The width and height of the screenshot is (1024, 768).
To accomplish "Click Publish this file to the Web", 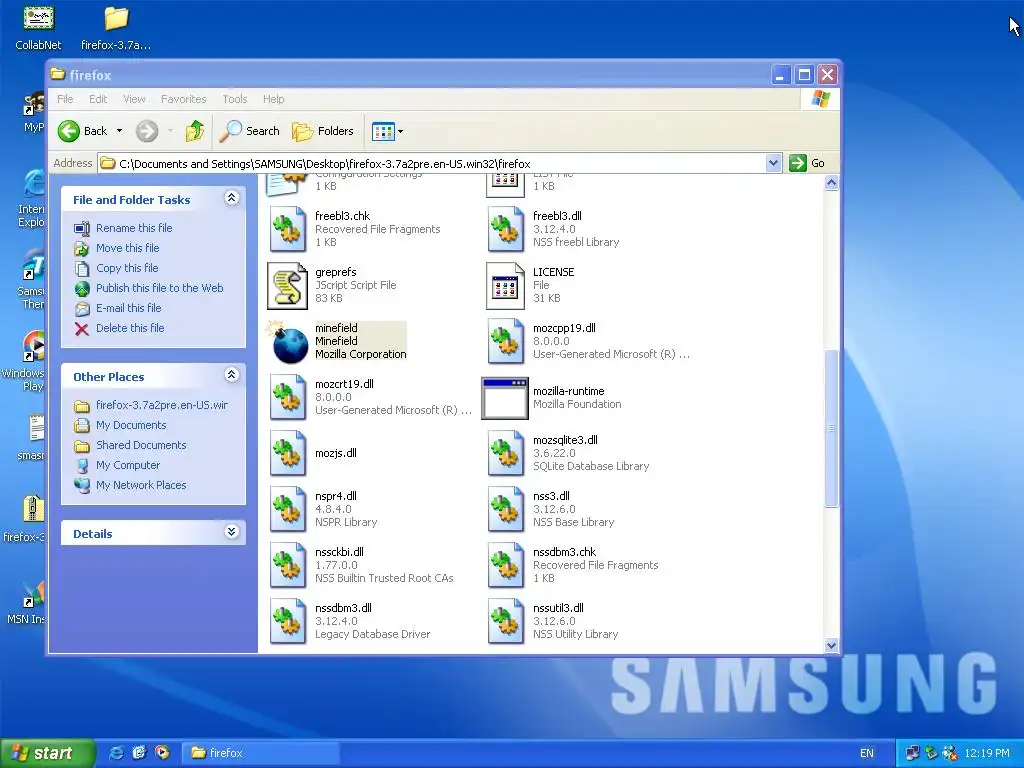I will coord(149,288).
